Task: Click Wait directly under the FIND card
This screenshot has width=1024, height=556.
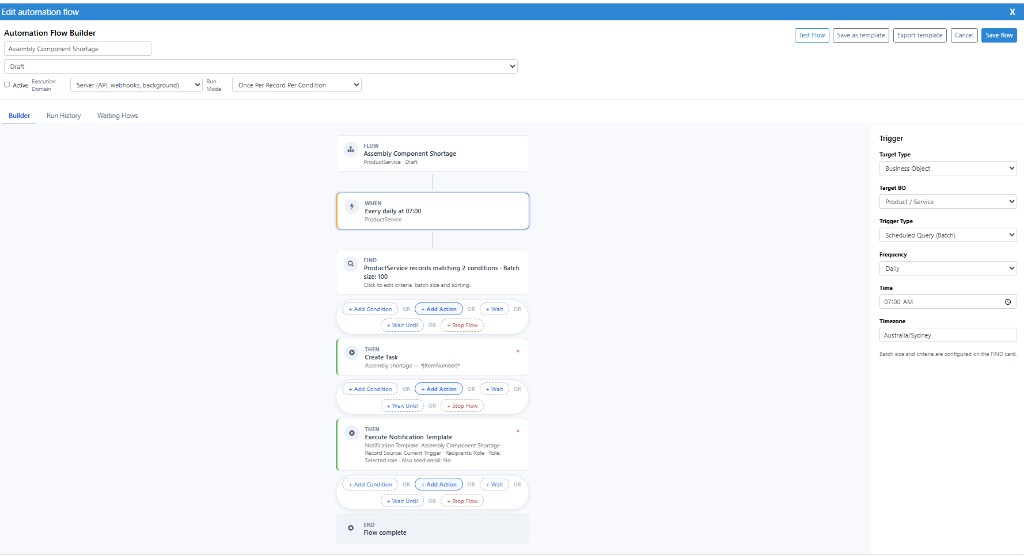Action: (494, 309)
